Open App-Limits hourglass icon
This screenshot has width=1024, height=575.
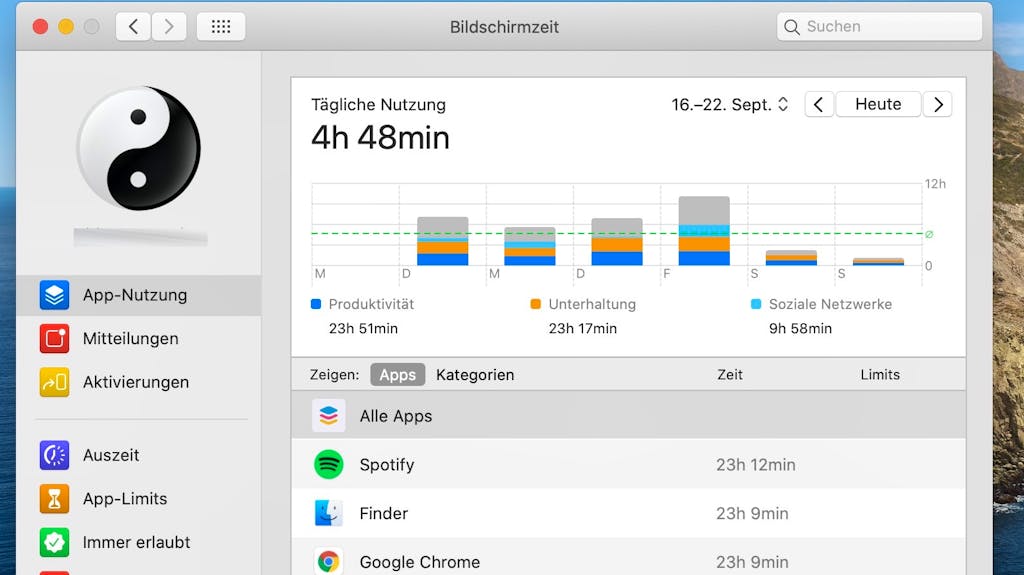pyautogui.click(x=54, y=499)
